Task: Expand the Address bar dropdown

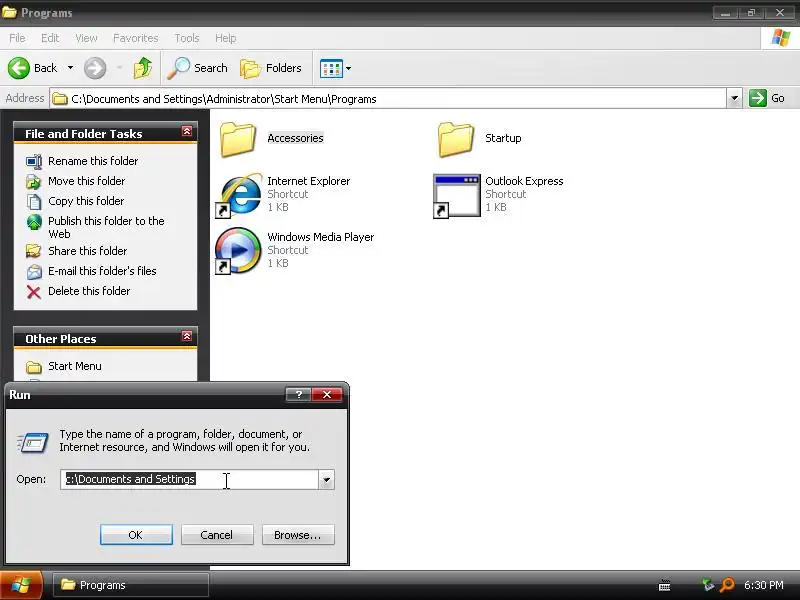Action: click(734, 98)
